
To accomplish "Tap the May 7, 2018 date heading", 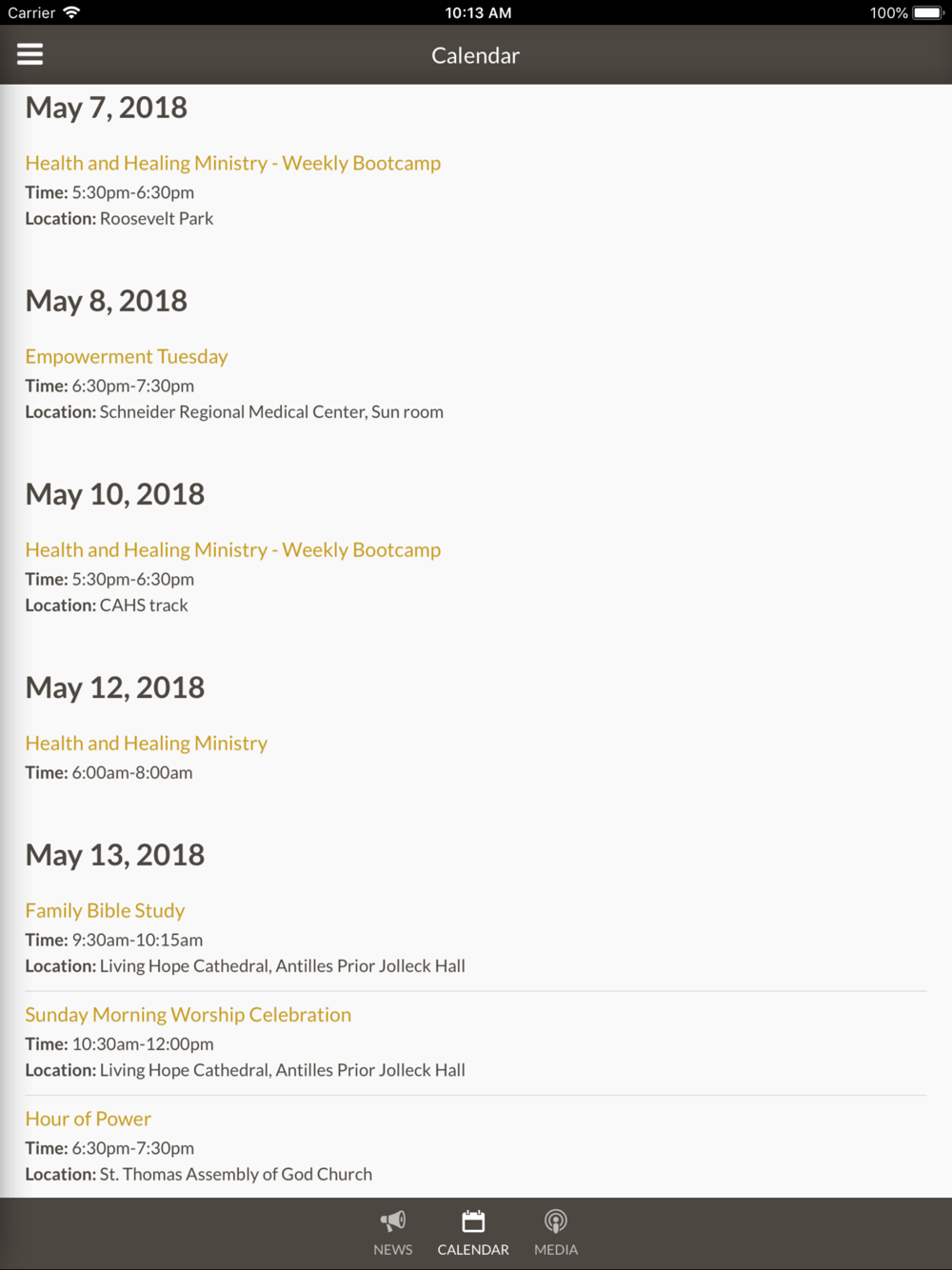I will pos(106,108).
